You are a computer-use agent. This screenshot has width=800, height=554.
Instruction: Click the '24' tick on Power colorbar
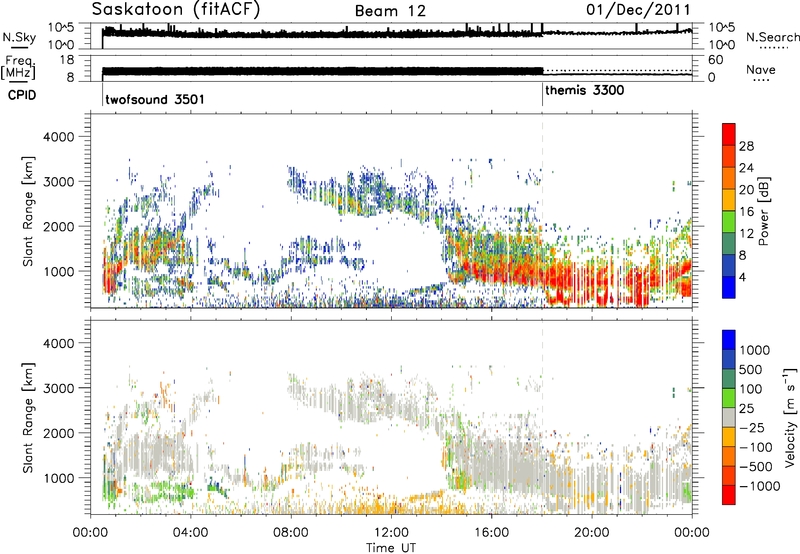[746, 168]
